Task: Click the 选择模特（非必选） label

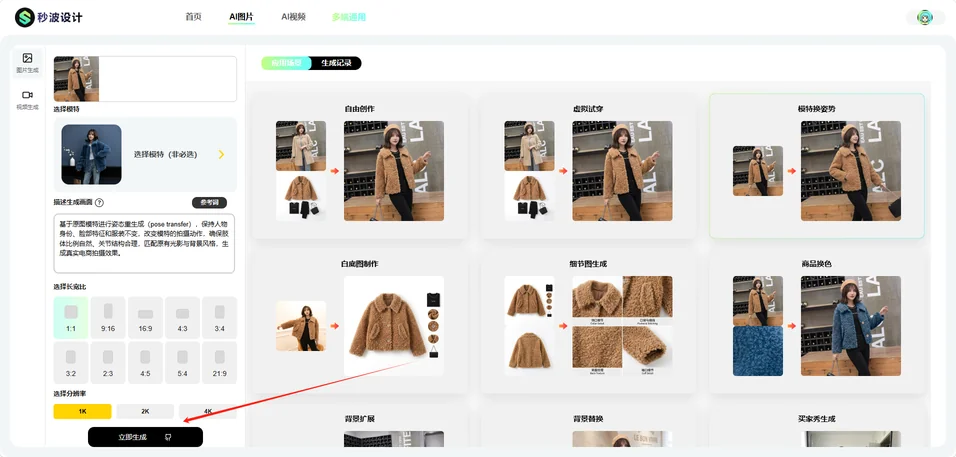Action: pyautogui.click(x=166, y=155)
